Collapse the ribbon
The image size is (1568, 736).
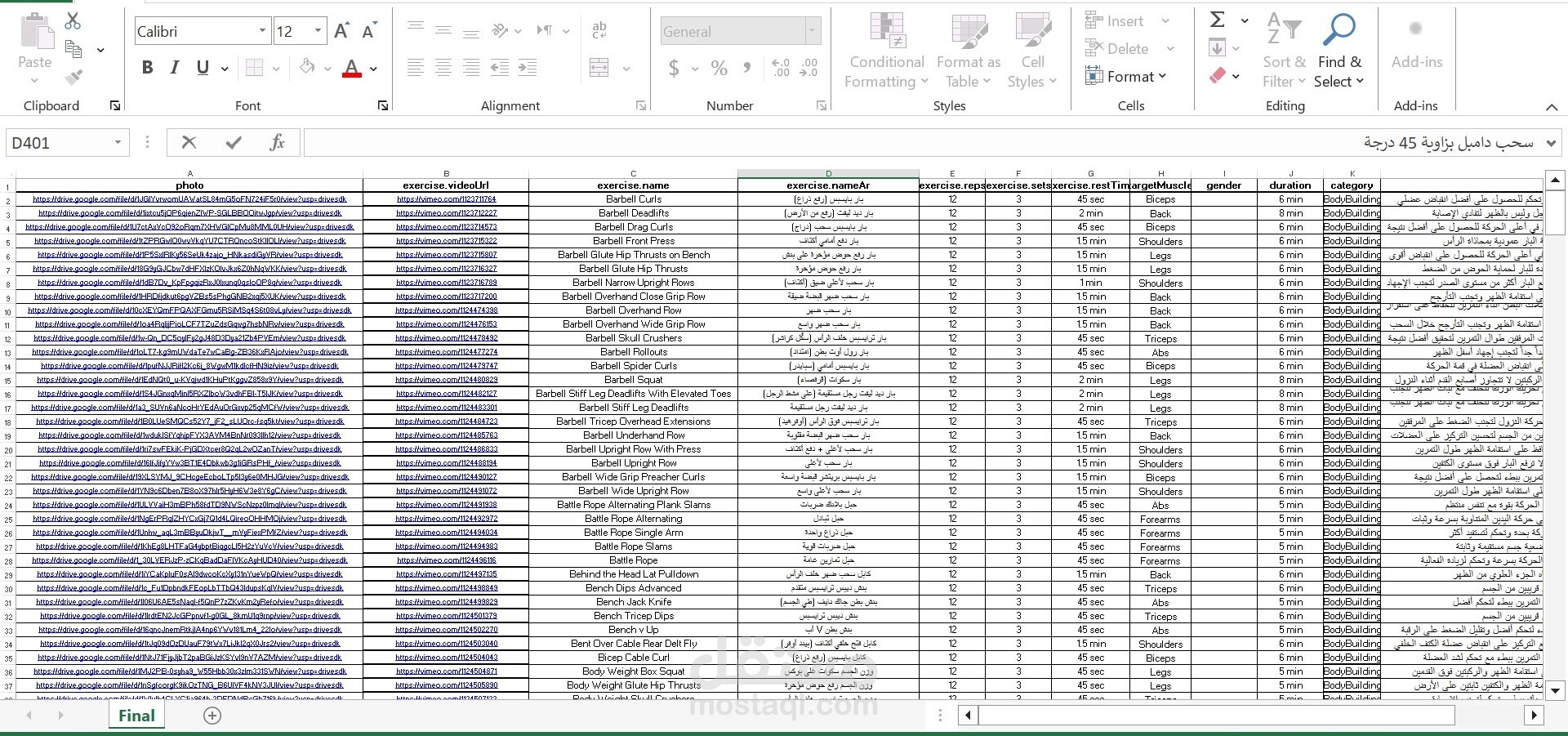click(x=1551, y=107)
